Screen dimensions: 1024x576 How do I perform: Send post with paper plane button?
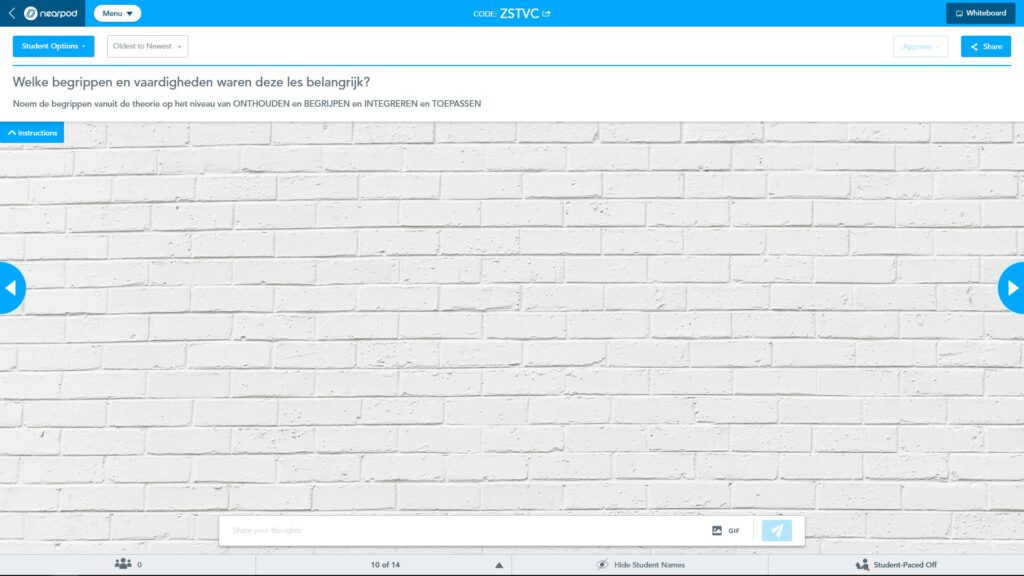click(x=777, y=531)
